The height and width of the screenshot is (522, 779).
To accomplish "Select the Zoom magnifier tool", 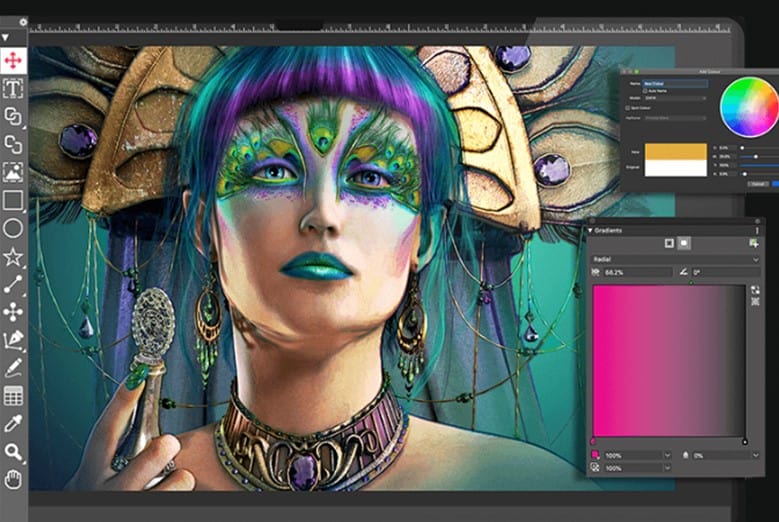I will pyautogui.click(x=13, y=452).
